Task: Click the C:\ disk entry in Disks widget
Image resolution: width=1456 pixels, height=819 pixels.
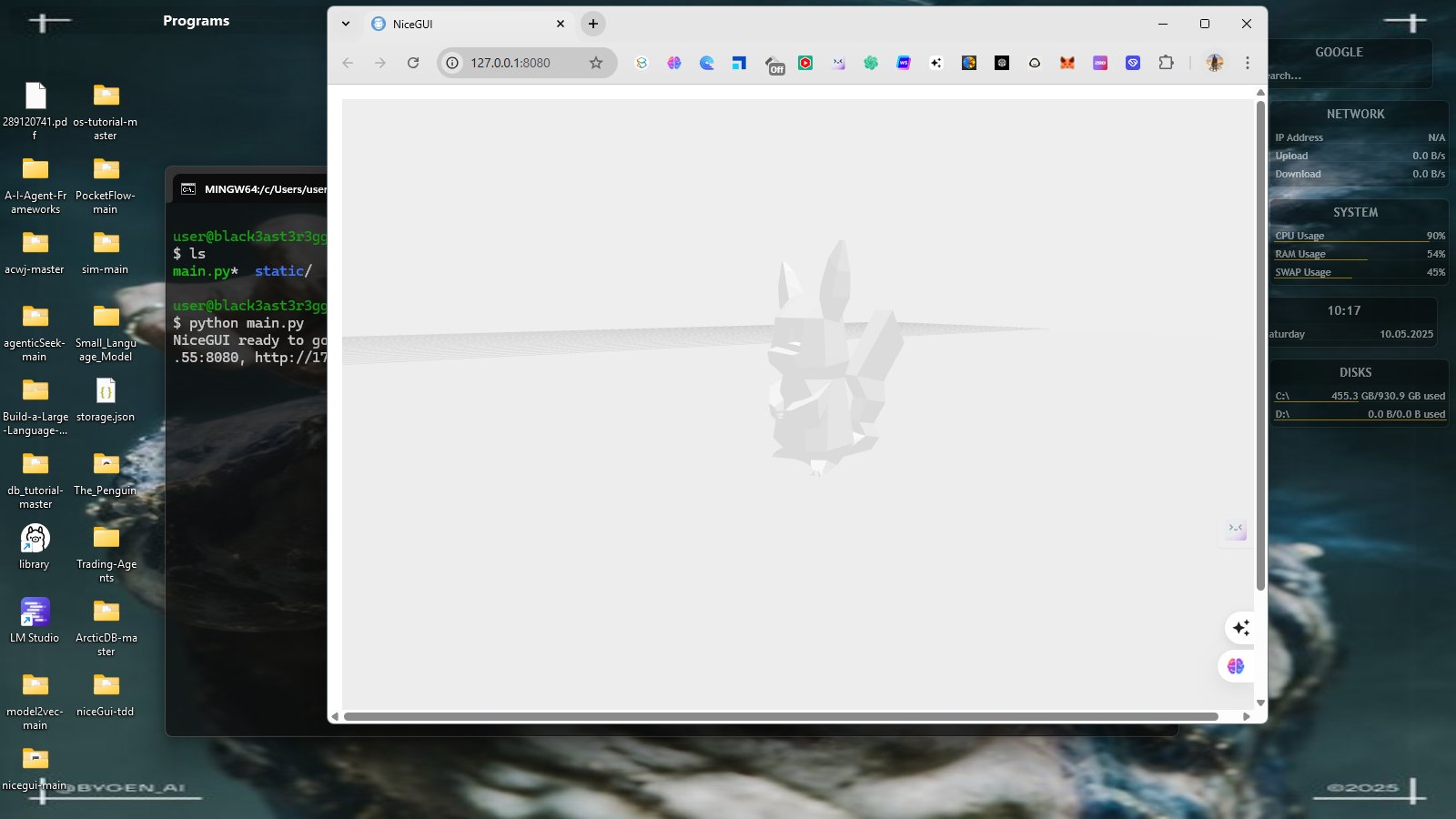Action: pos(1360,396)
